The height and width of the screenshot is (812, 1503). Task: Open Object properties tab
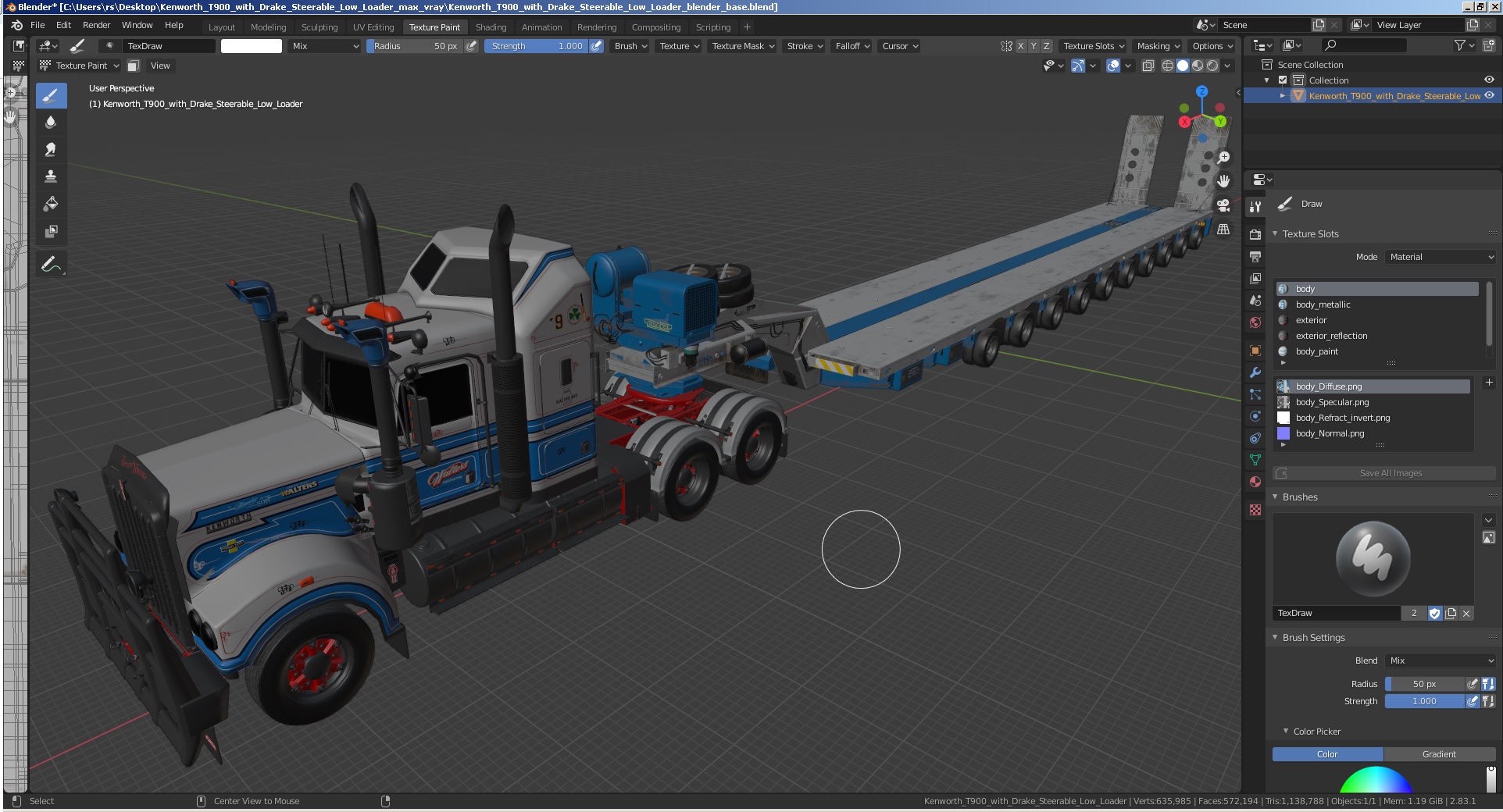pyautogui.click(x=1255, y=350)
